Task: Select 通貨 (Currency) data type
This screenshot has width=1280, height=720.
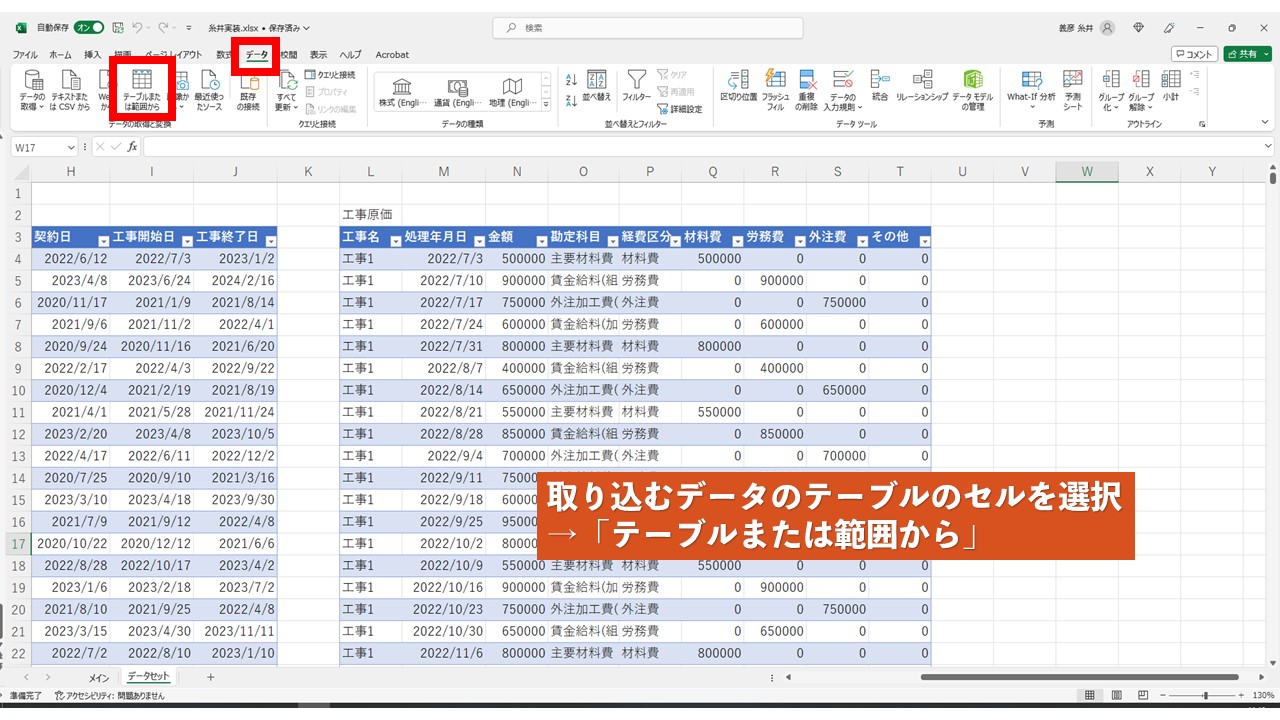Action: pos(457,91)
